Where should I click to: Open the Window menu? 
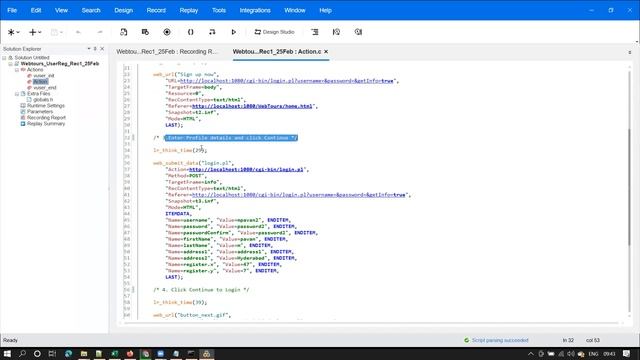click(x=295, y=10)
